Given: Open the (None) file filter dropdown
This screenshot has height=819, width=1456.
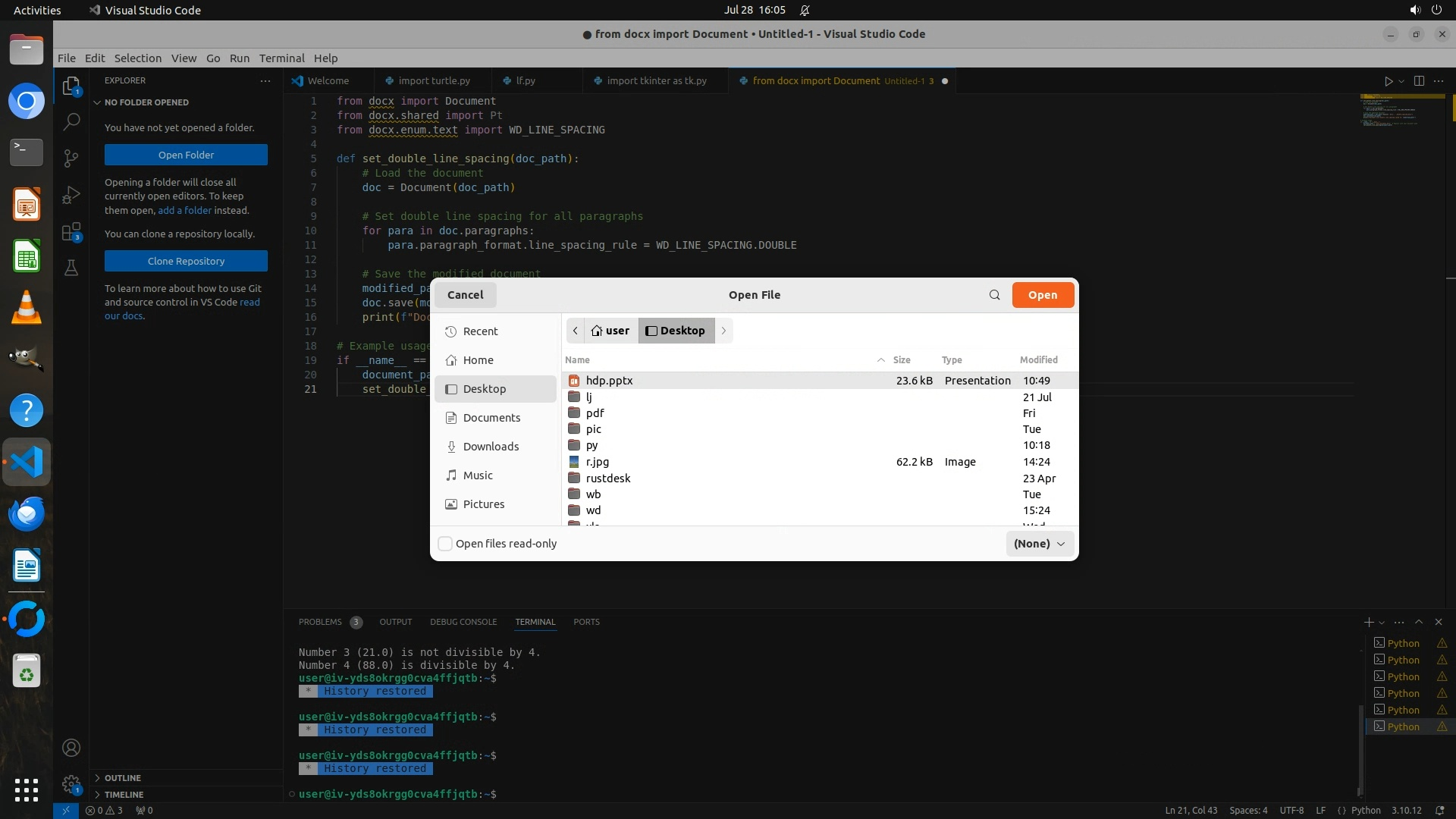Looking at the screenshot, I should pyautogui.click(x=1039, y=544).
